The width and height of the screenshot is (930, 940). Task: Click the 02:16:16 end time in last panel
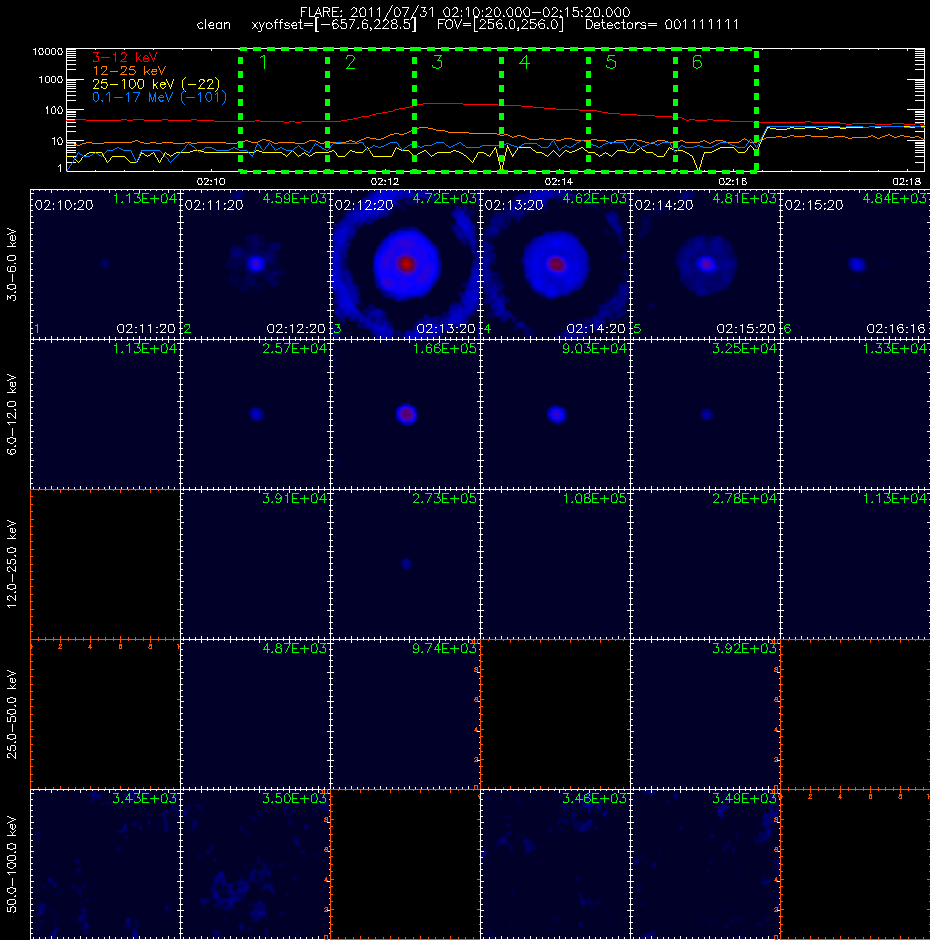(x=896, y=329)
